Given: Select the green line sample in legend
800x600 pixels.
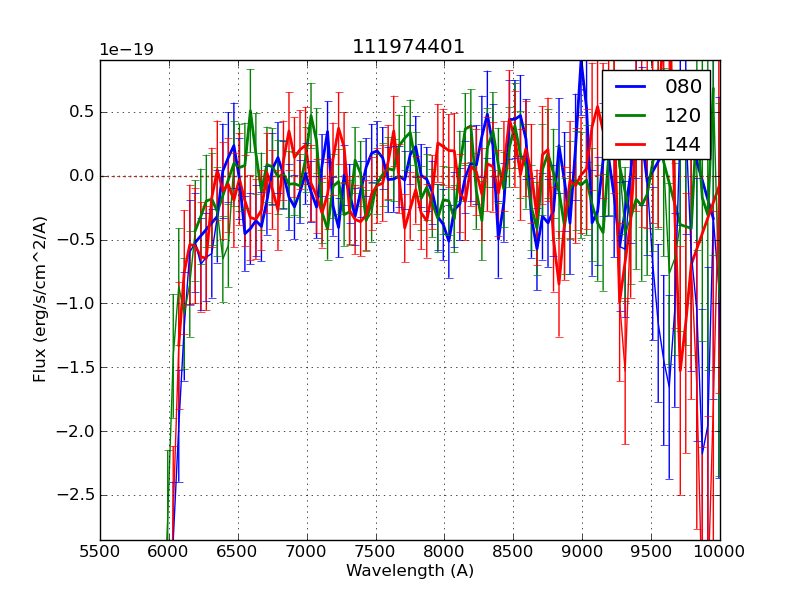Looking at the screenshot, I should pos(632,116).
